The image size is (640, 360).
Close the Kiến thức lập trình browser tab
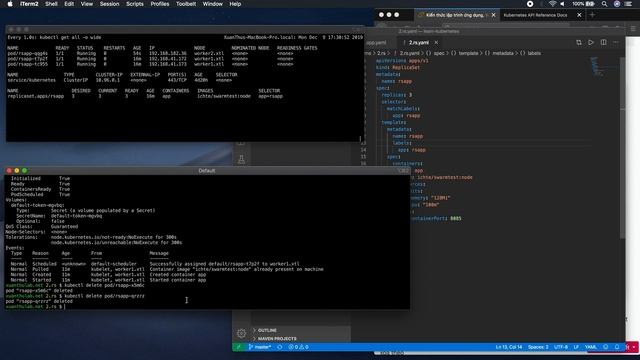tap(493, 15)
